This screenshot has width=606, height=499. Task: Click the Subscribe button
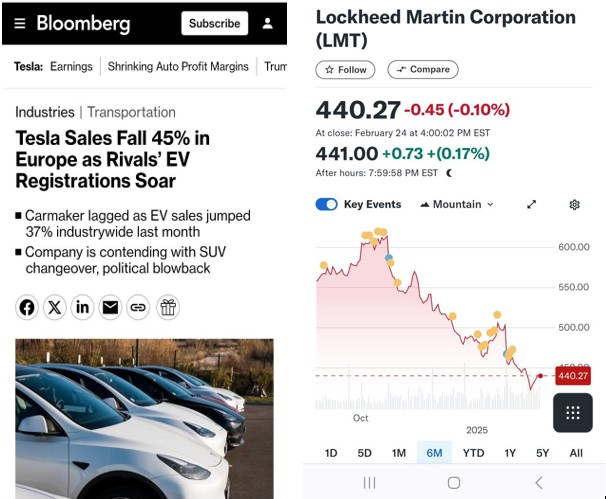[214, 23]
